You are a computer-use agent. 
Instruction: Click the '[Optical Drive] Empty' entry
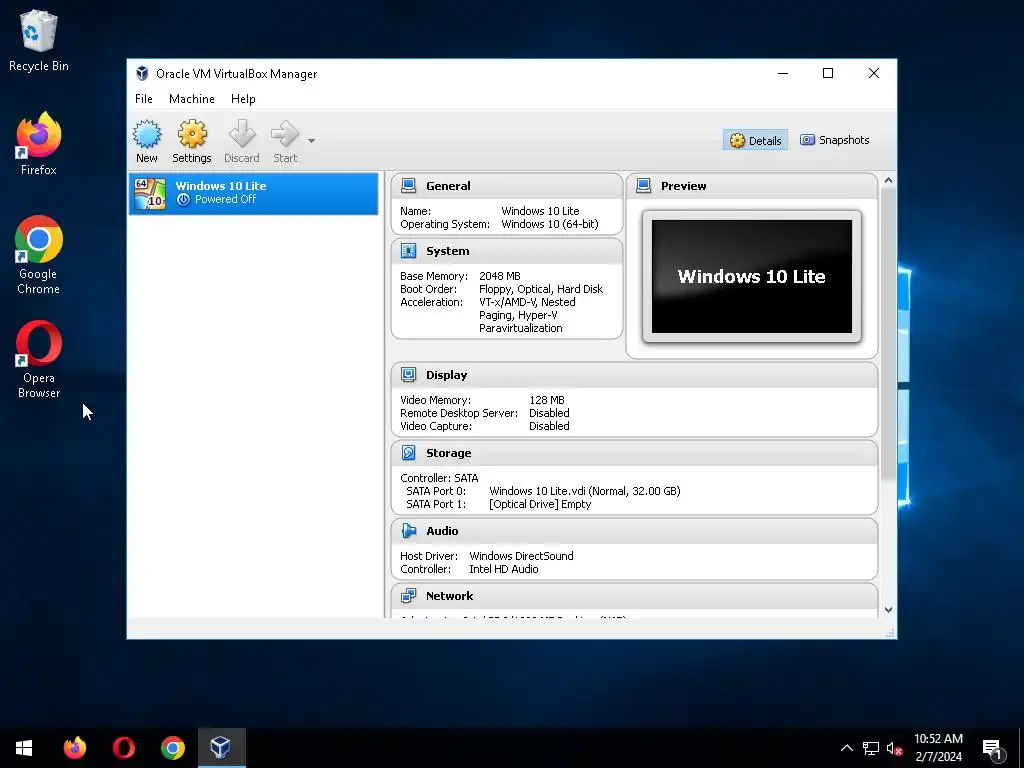[x=540, y=504]
